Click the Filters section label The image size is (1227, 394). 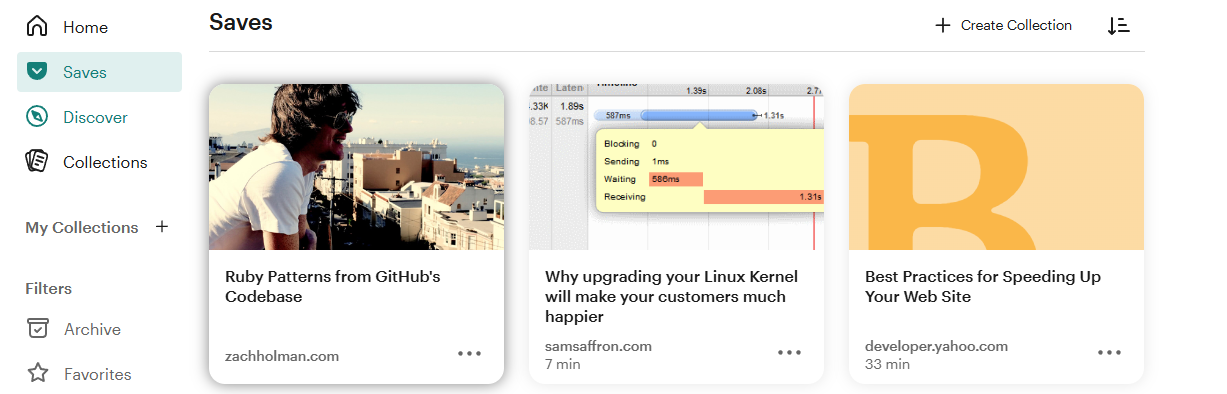(48, 289)
